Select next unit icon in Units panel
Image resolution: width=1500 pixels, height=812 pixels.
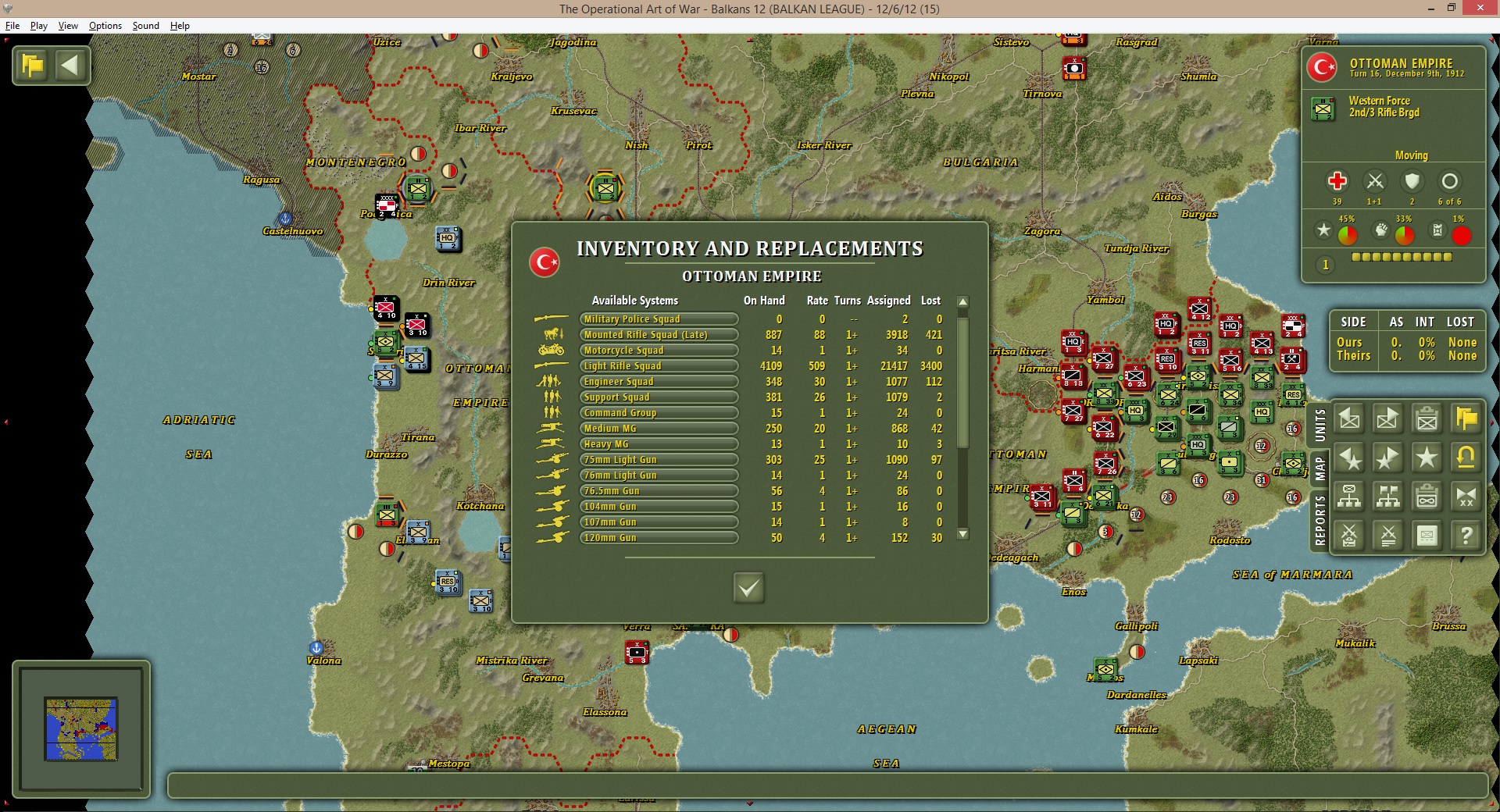coord(1388,419)
